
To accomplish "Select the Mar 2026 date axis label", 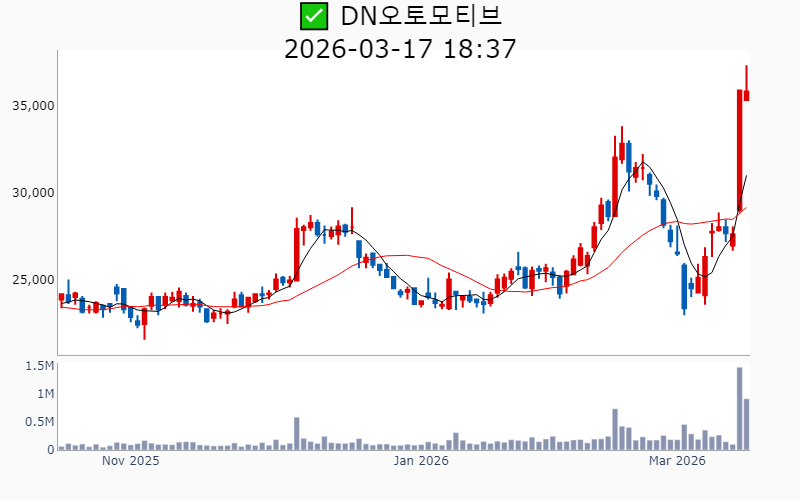I will coord(677,461).
